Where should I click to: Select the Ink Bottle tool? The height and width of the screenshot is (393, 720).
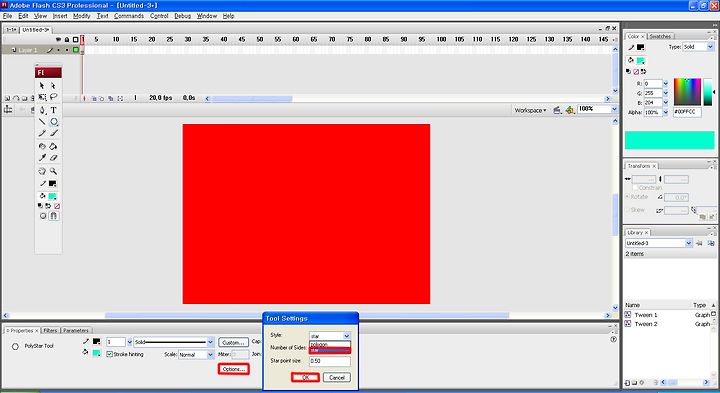click(x=42, y=146)
